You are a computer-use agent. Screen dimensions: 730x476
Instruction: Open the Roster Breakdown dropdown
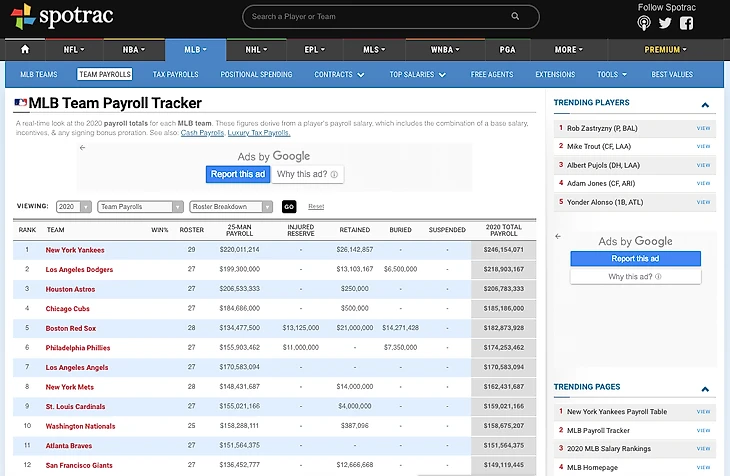(x=232, y=207)
